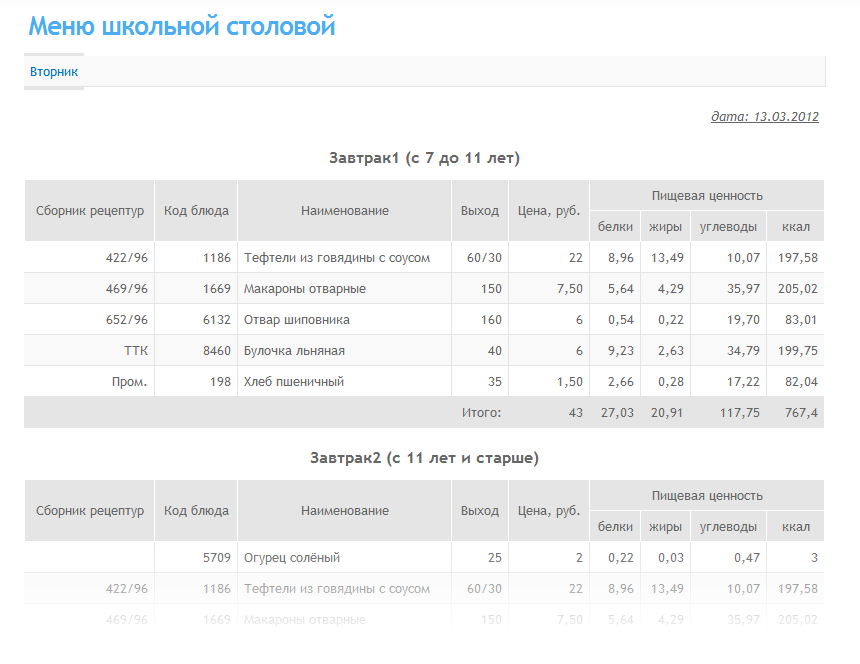The height and width of the screenshot is (664, 860).
Task: Click the date link 13.03.2012
Action: point(764,117)
